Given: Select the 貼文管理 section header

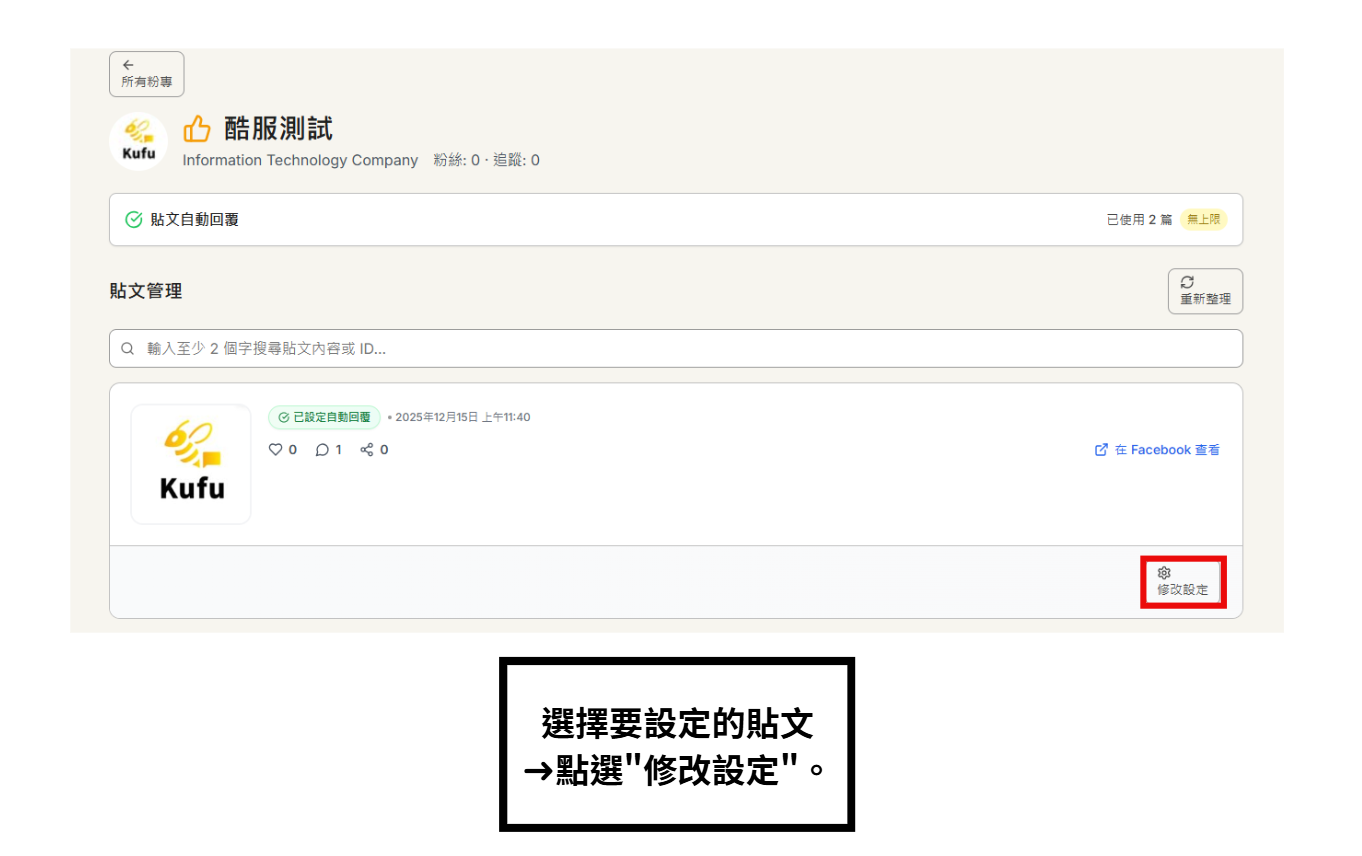Looking at the screenshot, I should tap(145, 291).
